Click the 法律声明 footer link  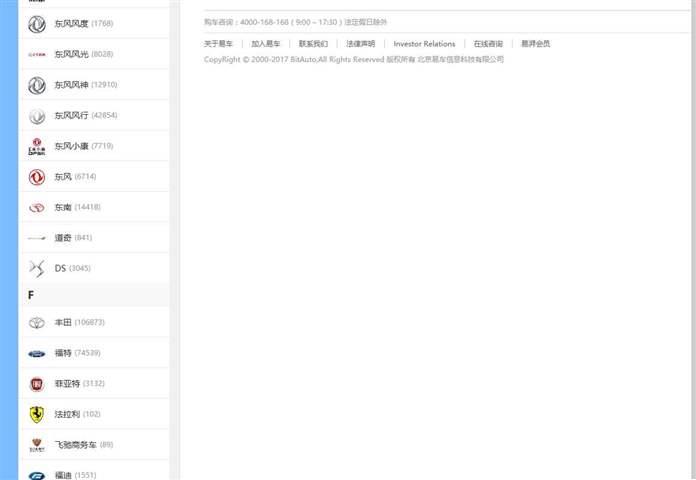(x=360, y=44)
